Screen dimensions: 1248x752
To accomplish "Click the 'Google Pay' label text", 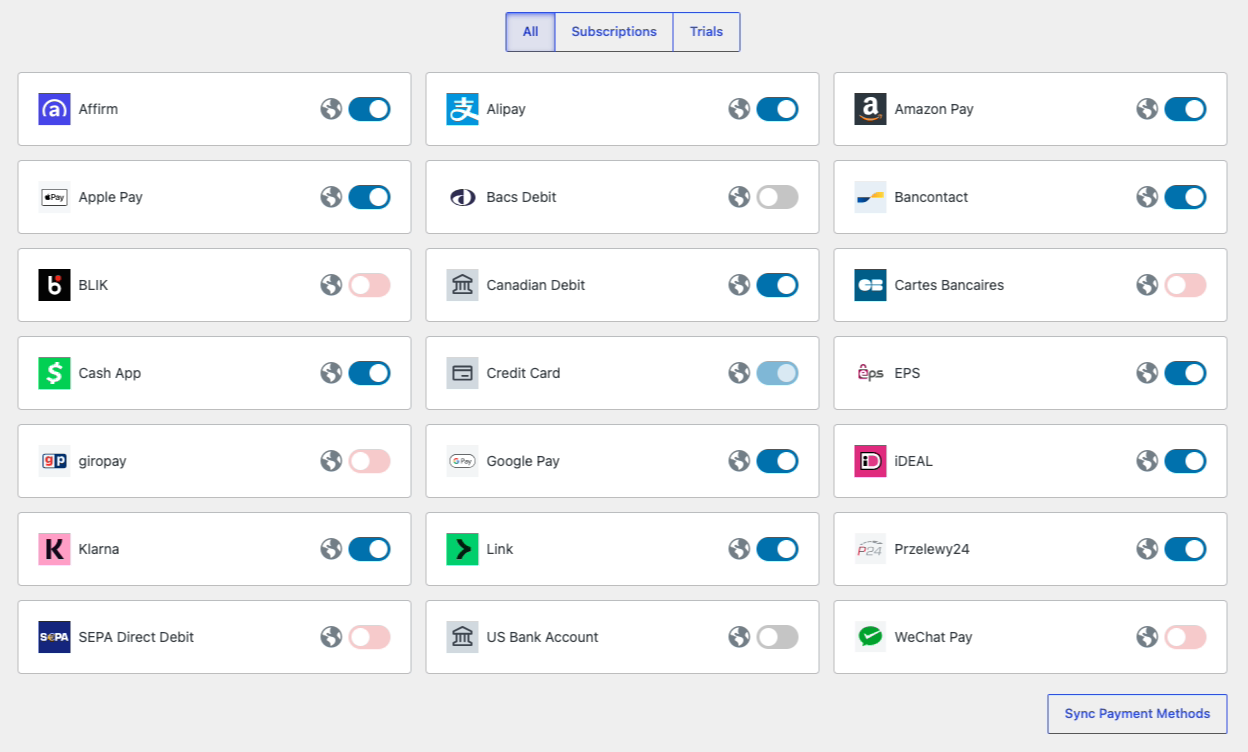I will tap(523, 461).
